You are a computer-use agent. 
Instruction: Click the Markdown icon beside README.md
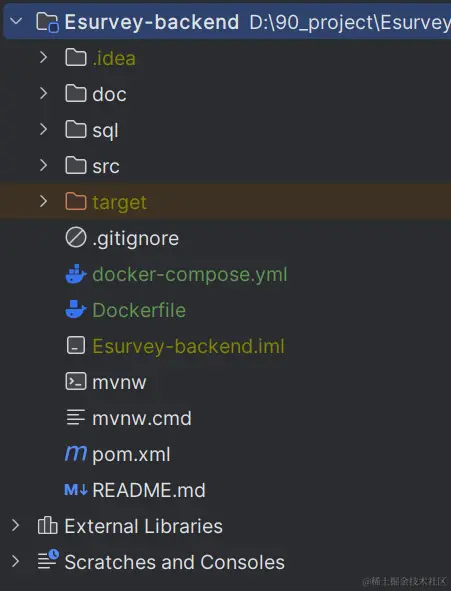(76, 490)
